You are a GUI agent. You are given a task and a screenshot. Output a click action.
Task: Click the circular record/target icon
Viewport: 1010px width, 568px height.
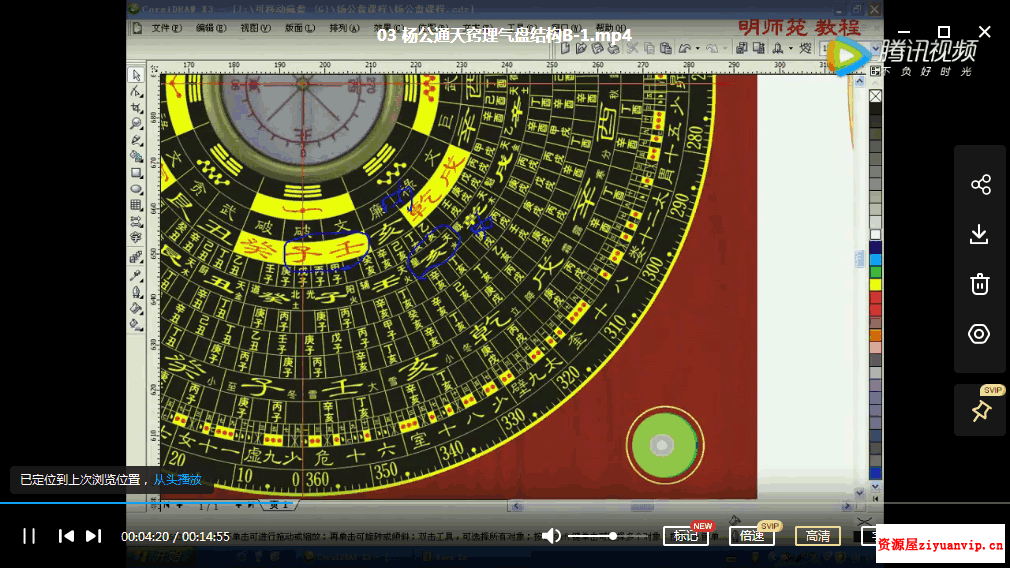click(x=979, y=334)
